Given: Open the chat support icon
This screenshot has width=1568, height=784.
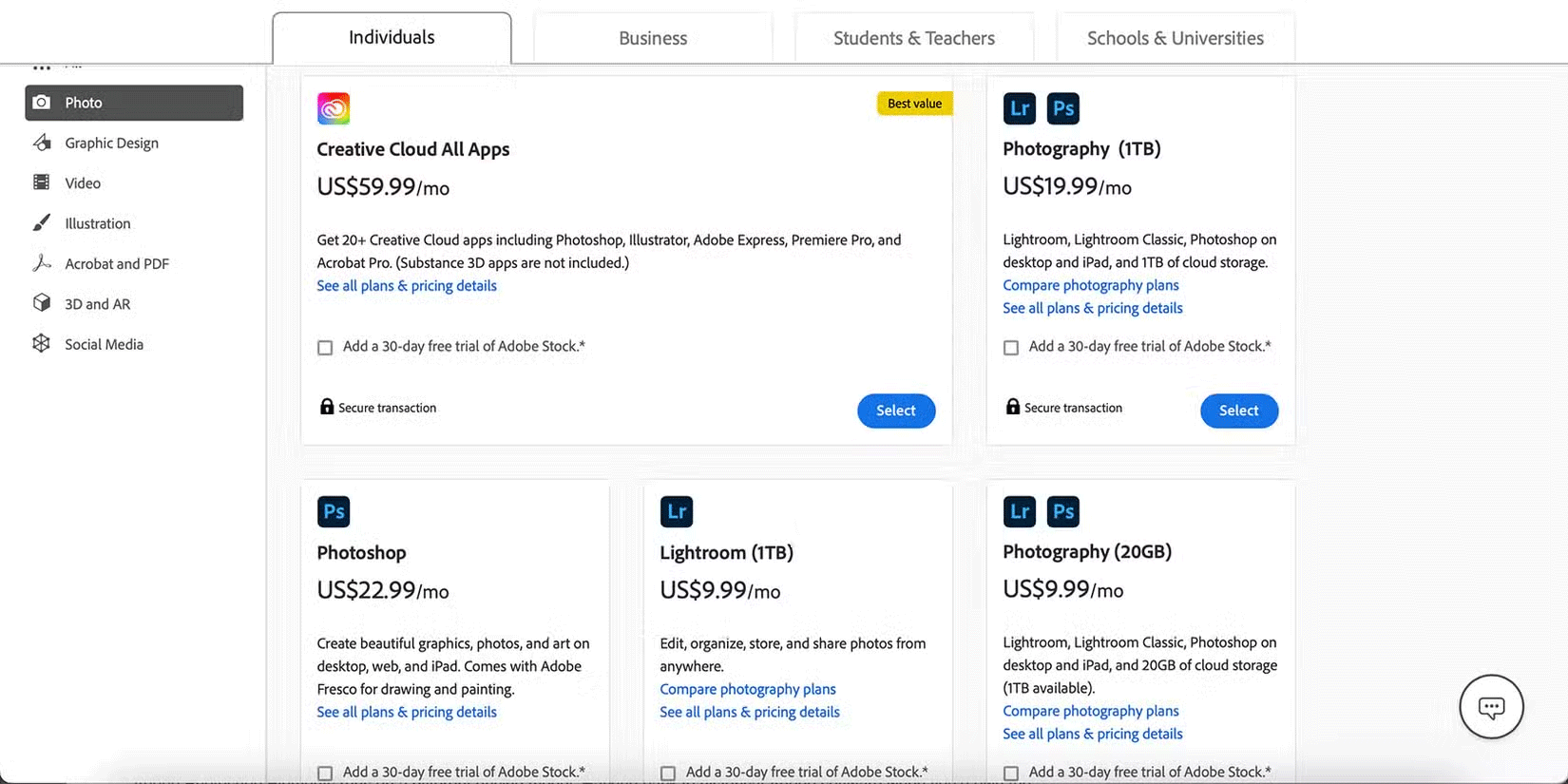Looking at the screenshot, I should [1491, 707].
